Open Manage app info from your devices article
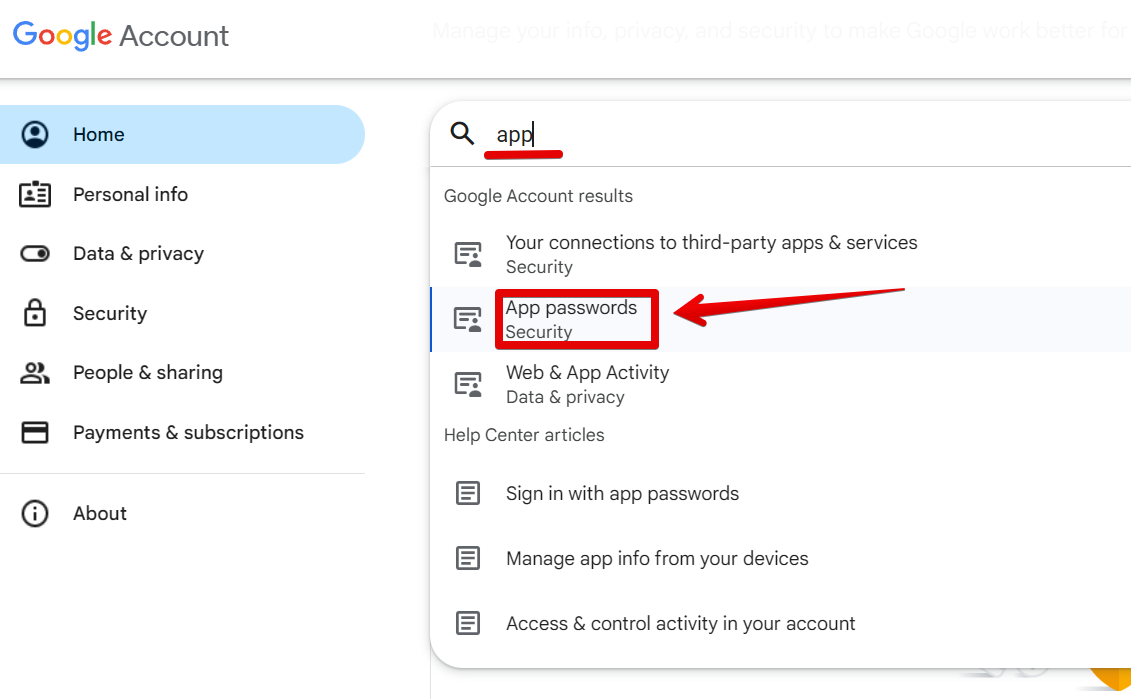The height and width of the screenshot is (699, 1131). [780, 558]
